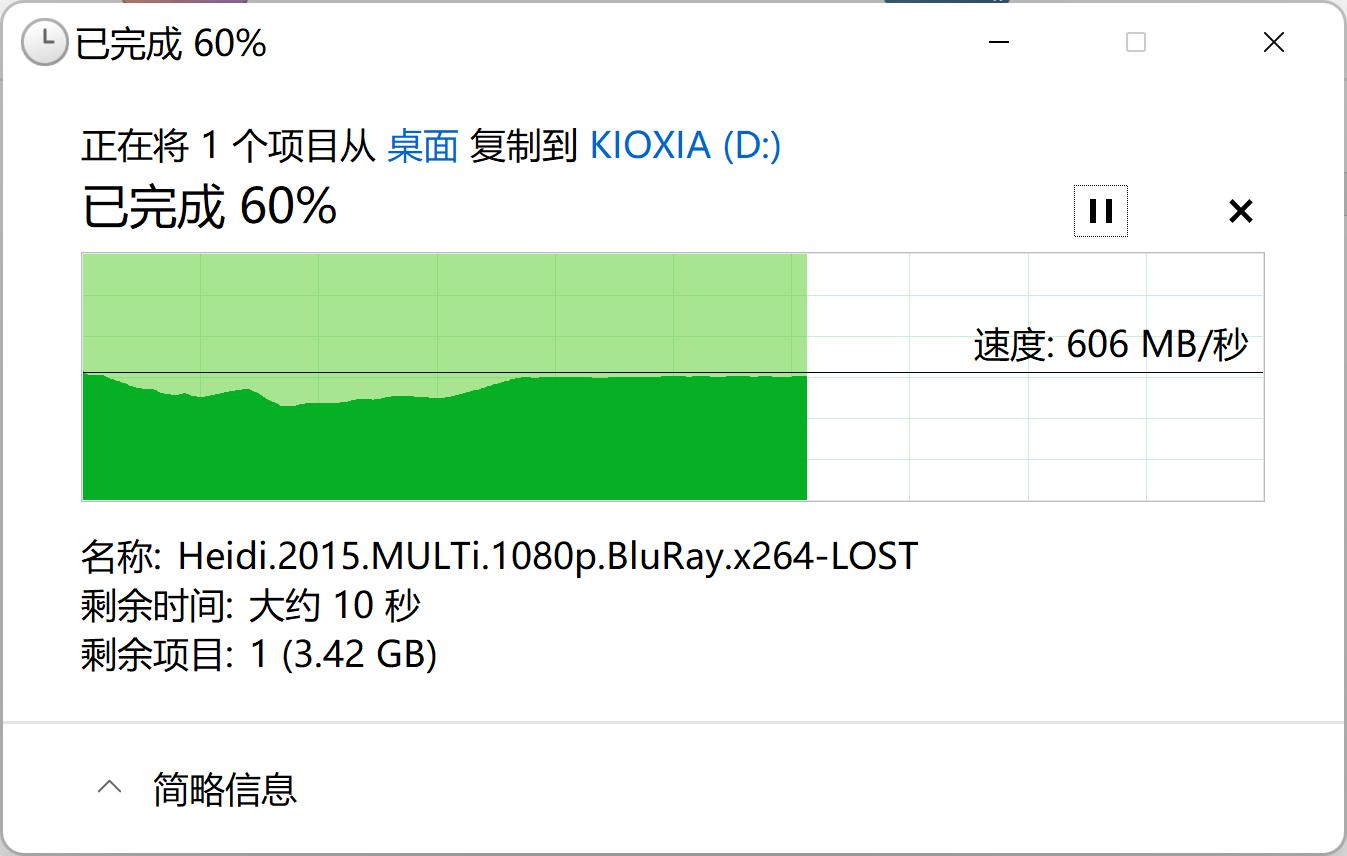Click the 剩余项目 1 (3.42 GB) line

(x=258, y=655)
